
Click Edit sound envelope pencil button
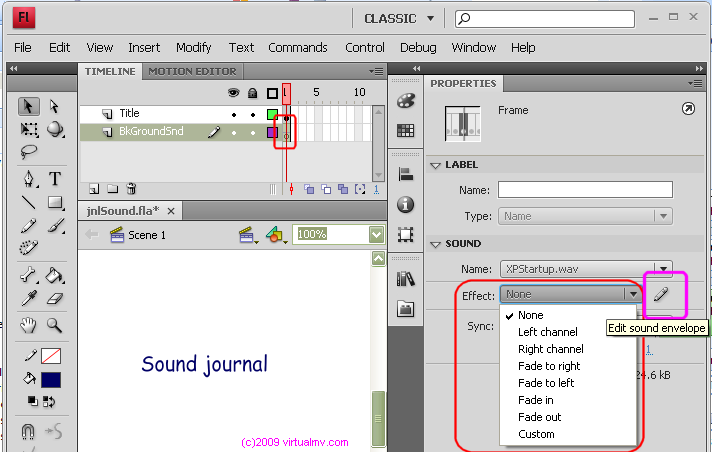pos(661,294)
